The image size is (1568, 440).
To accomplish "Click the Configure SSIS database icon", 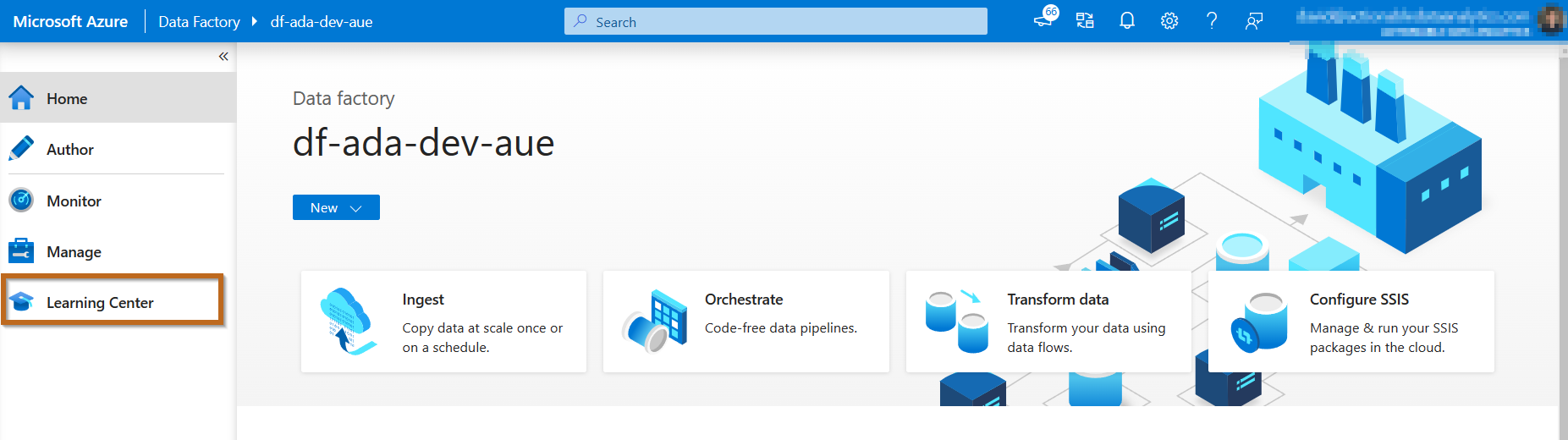I will [1259, 322].
